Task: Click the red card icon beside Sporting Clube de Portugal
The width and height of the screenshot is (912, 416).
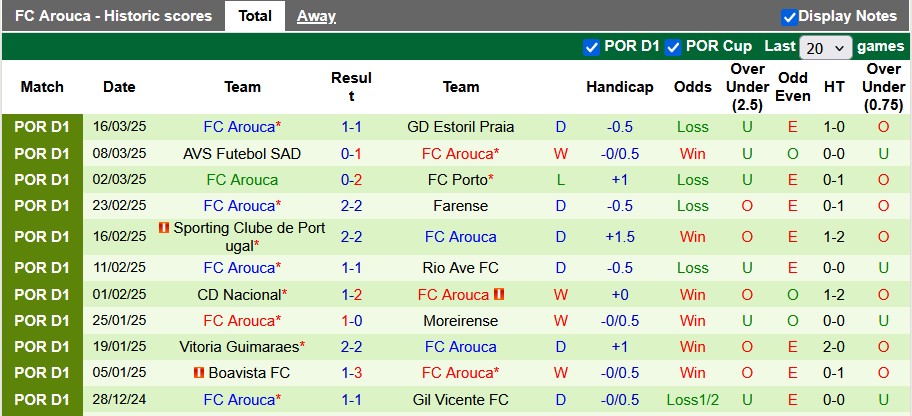Action: (164, 228)
